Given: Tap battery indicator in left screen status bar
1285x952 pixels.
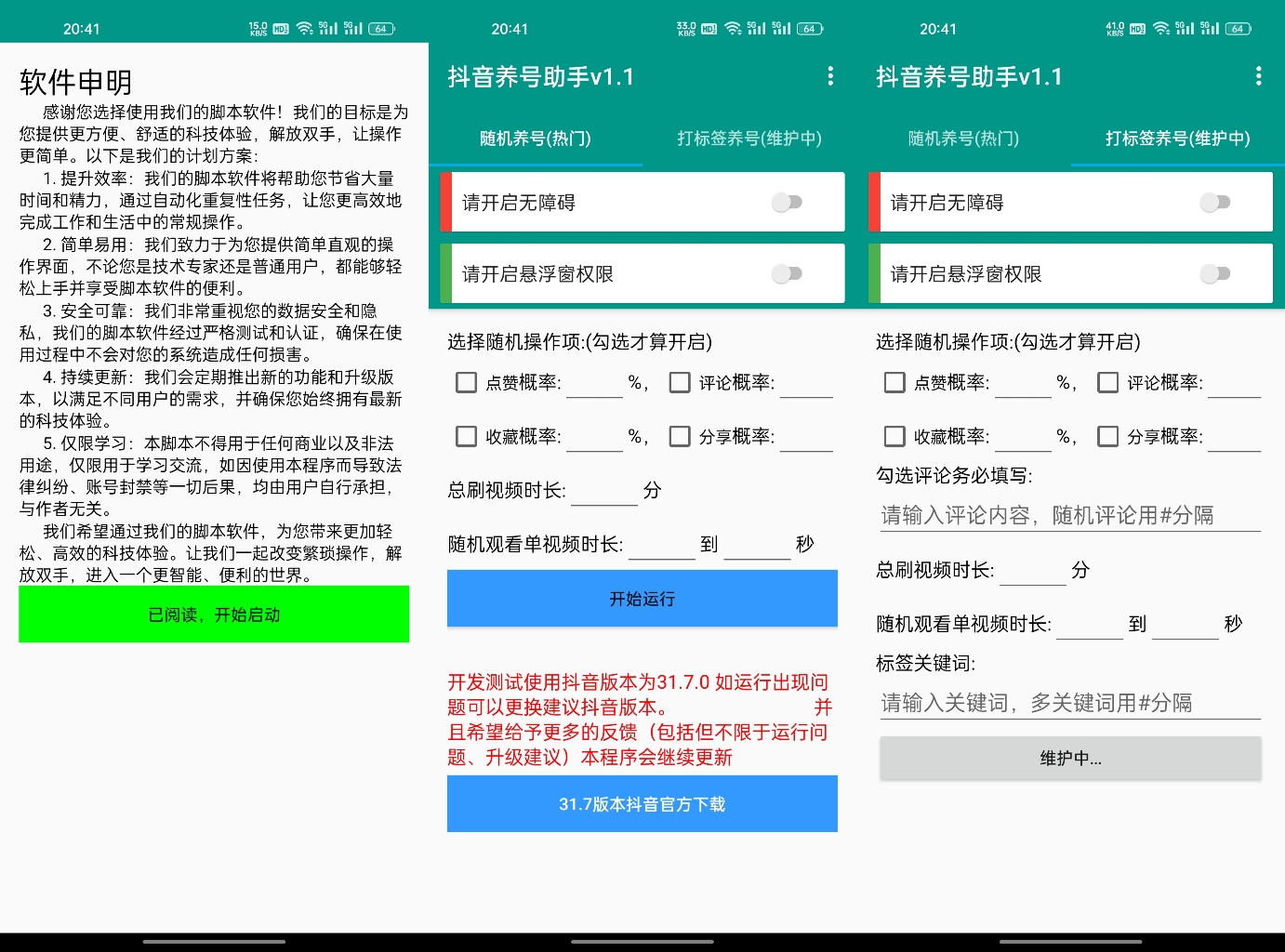Looking at the screenshot, I should click(381, 29).
